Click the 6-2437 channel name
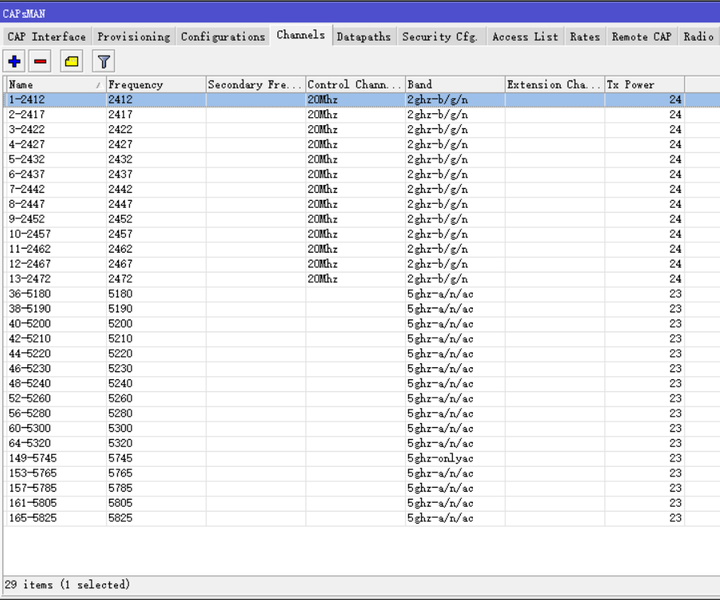 coord(27,174)
